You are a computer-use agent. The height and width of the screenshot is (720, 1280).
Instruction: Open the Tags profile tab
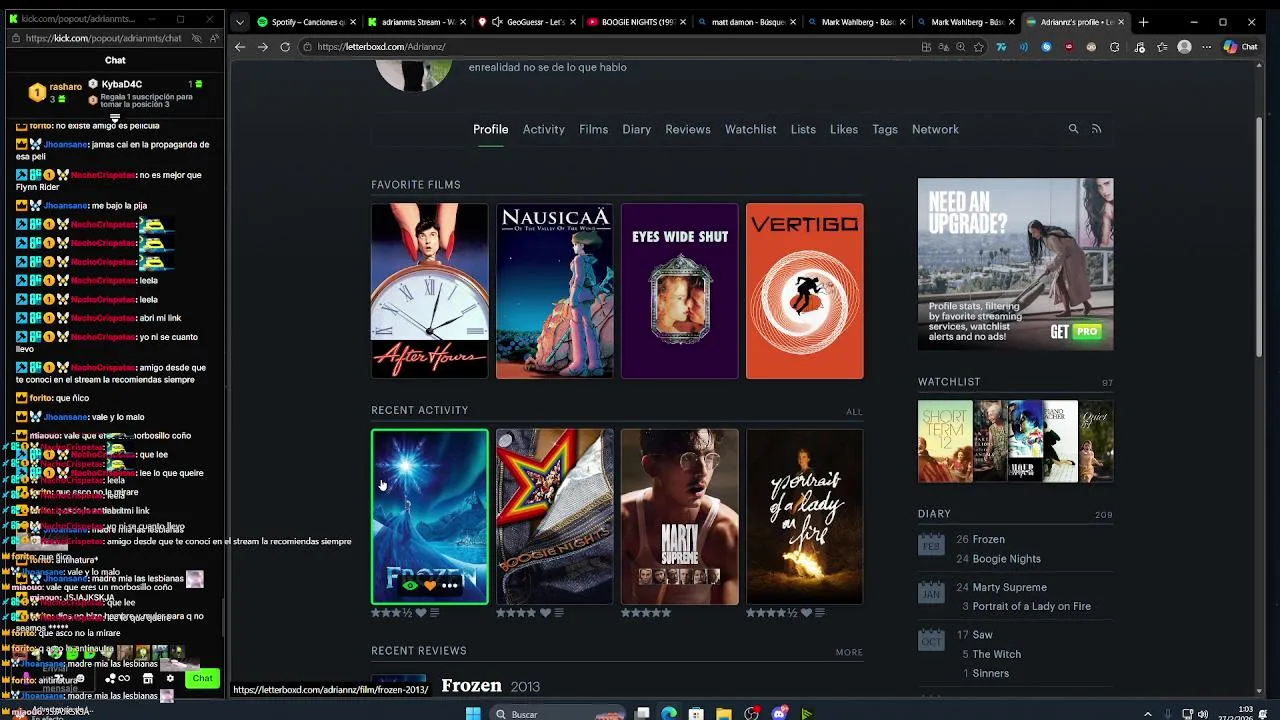pos(885,129)
